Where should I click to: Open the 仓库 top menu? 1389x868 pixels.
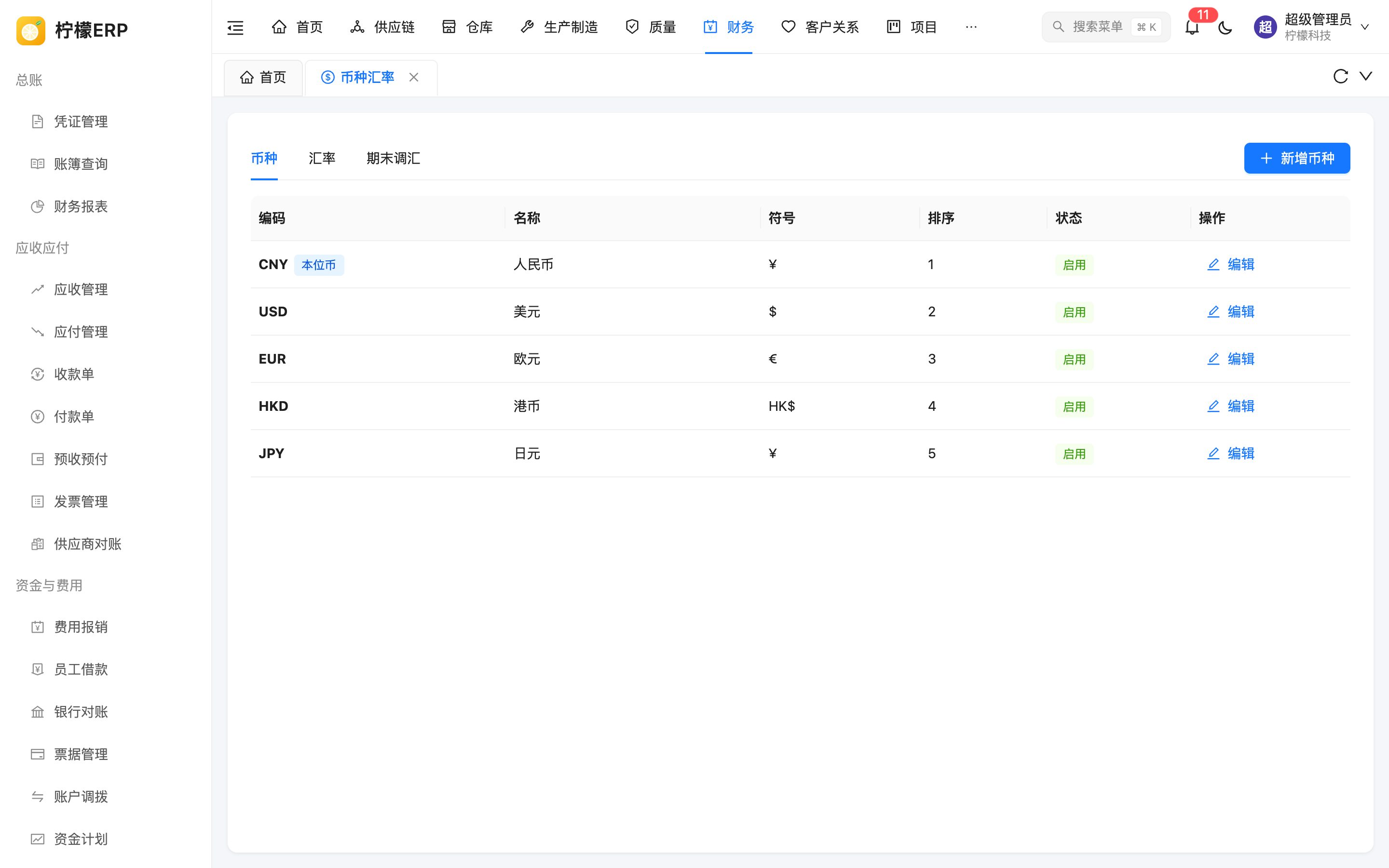pyautogui.click(x=468, y=27)
